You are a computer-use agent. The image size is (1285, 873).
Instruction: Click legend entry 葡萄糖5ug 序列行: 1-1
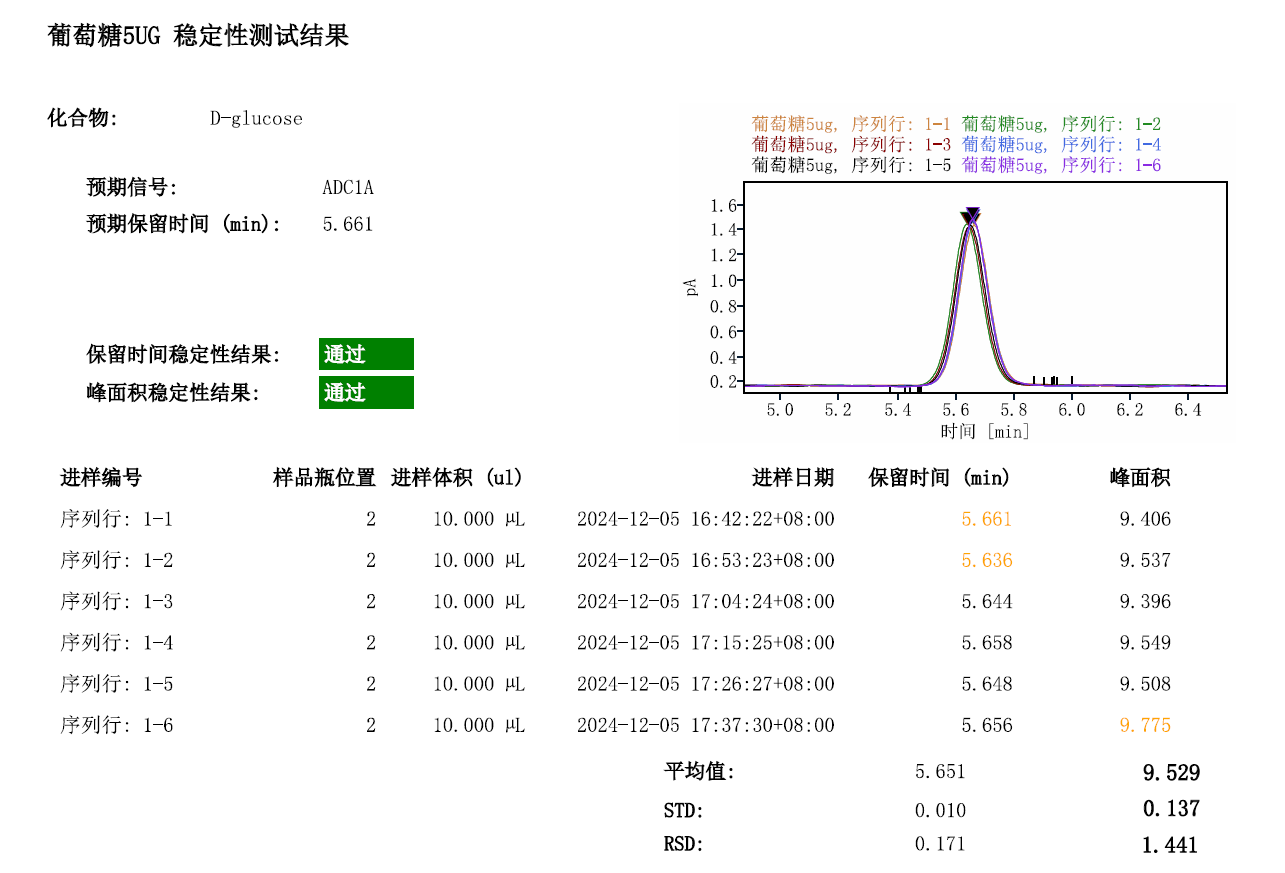click(851, 125)
